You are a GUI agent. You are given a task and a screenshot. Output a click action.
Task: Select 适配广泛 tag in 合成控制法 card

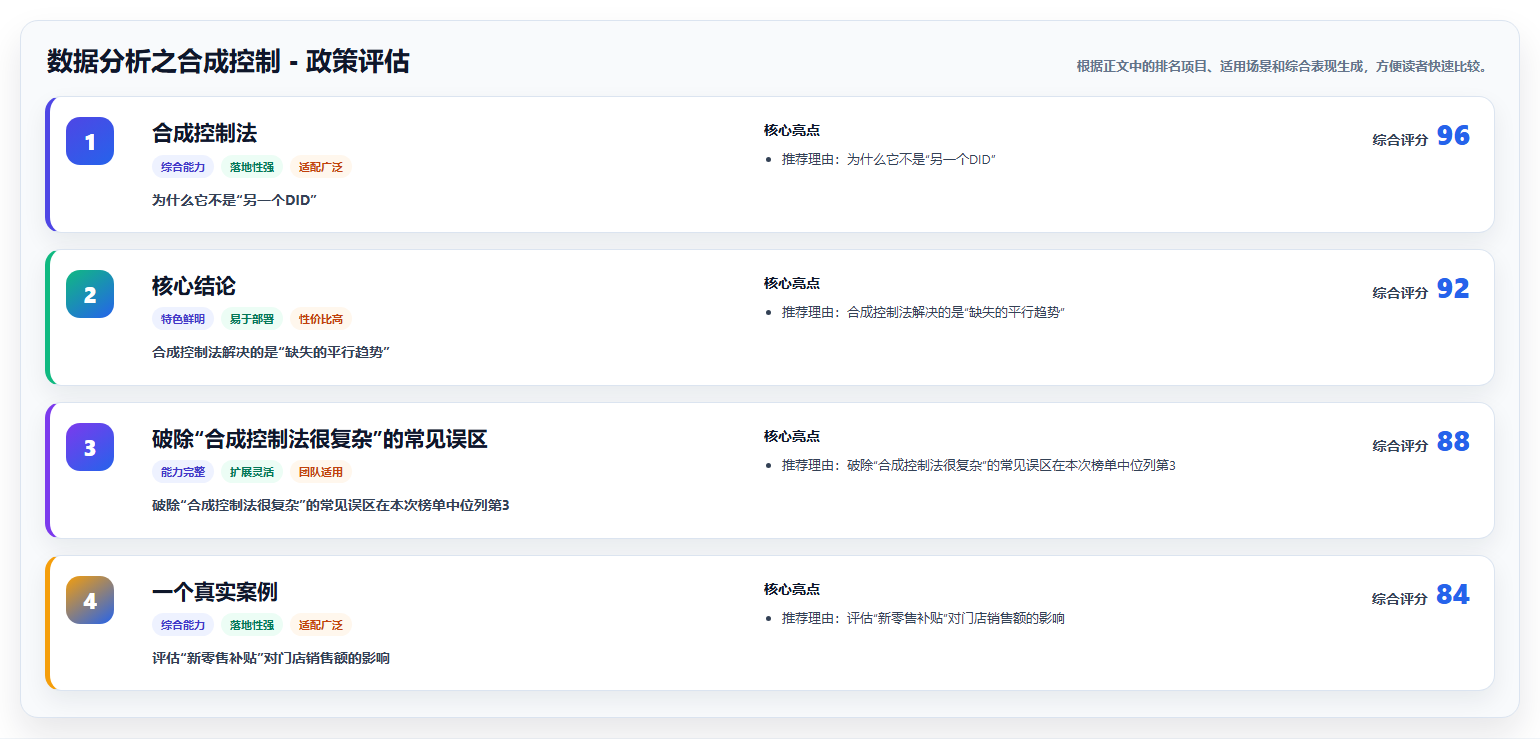click(321, 167)
